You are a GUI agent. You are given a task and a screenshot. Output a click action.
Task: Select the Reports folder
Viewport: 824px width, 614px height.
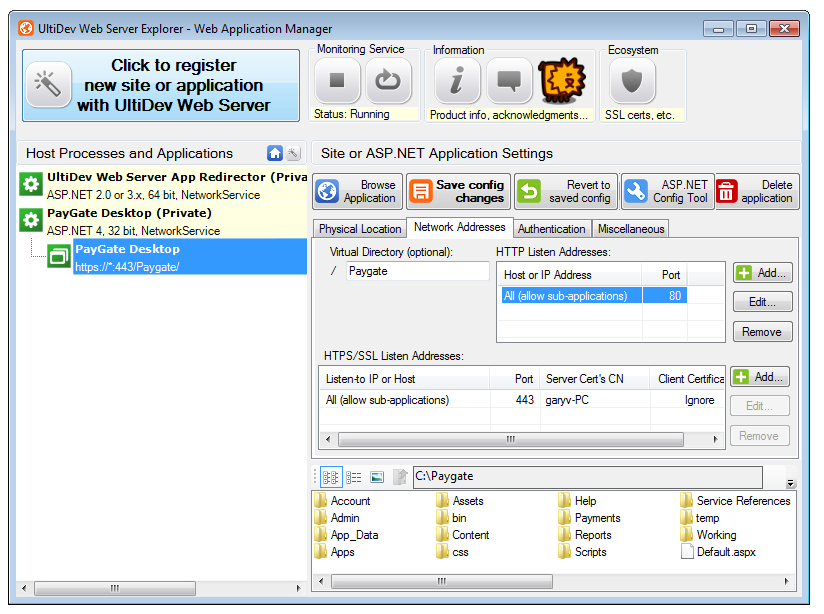pos(585,535)
